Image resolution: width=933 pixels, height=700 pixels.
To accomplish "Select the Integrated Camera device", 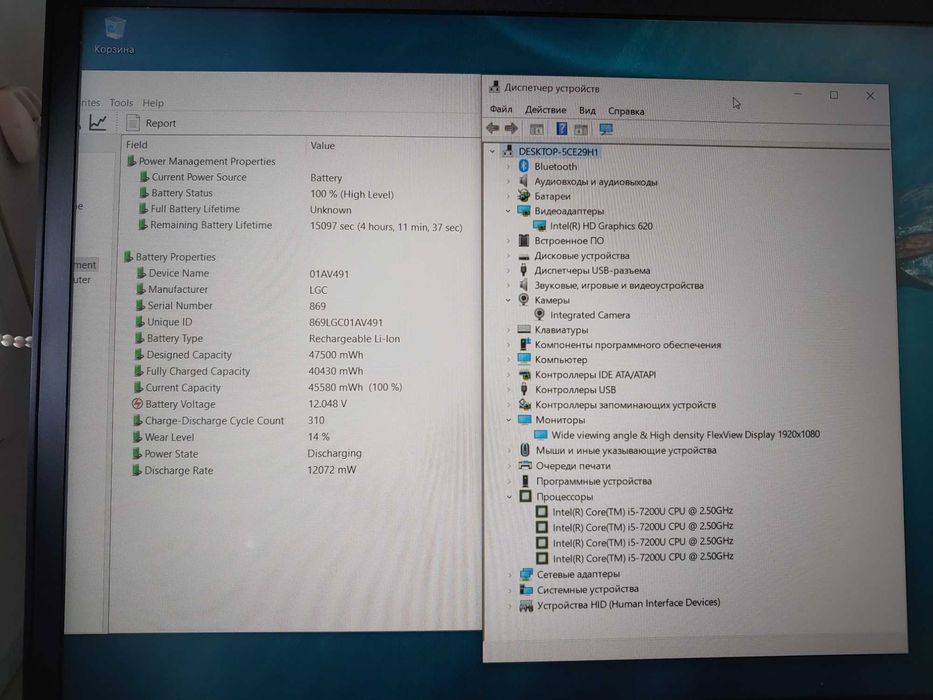I will [x=590, y=315].
